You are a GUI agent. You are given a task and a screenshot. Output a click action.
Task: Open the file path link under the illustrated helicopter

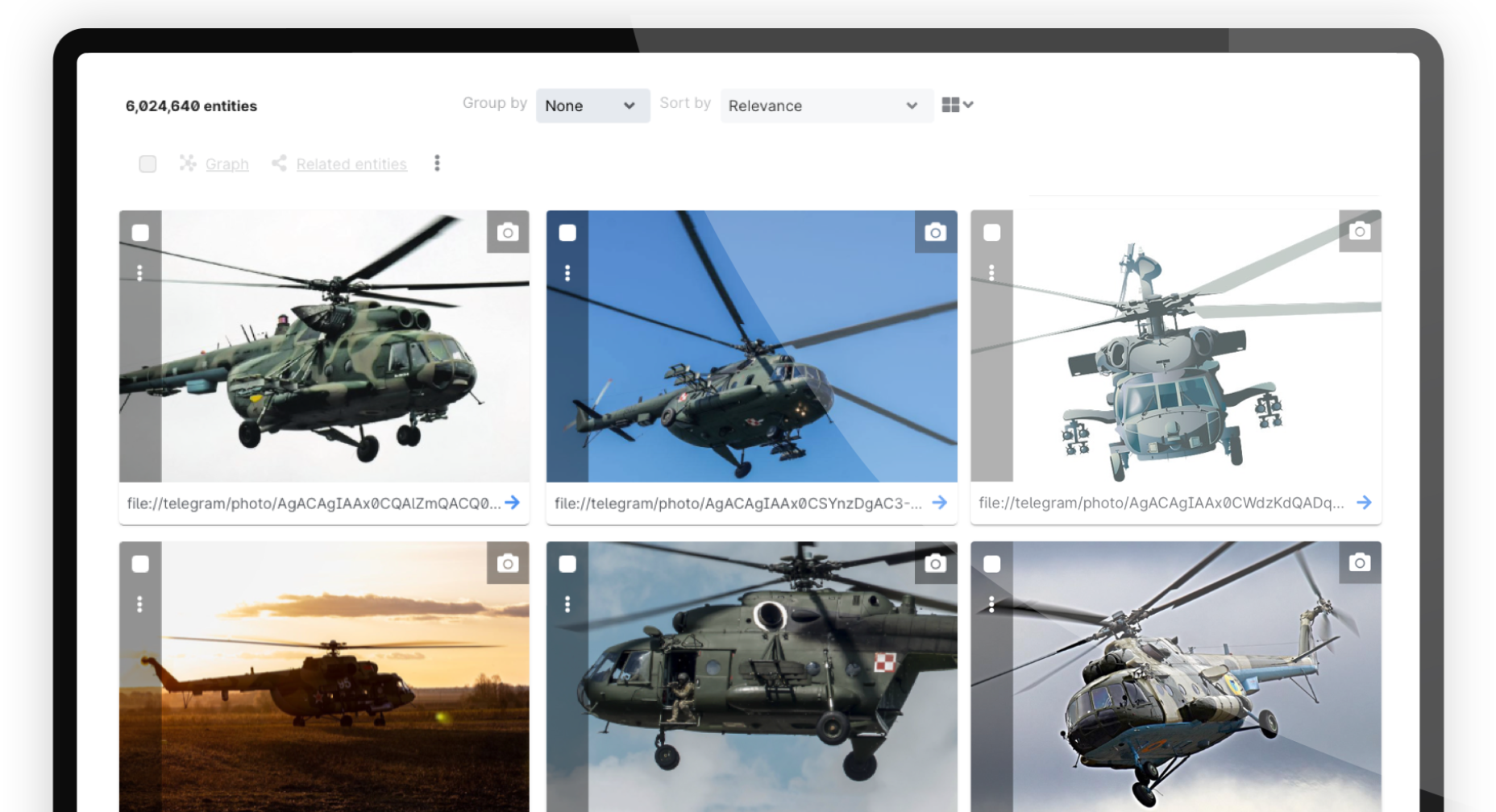(1161, 503)
